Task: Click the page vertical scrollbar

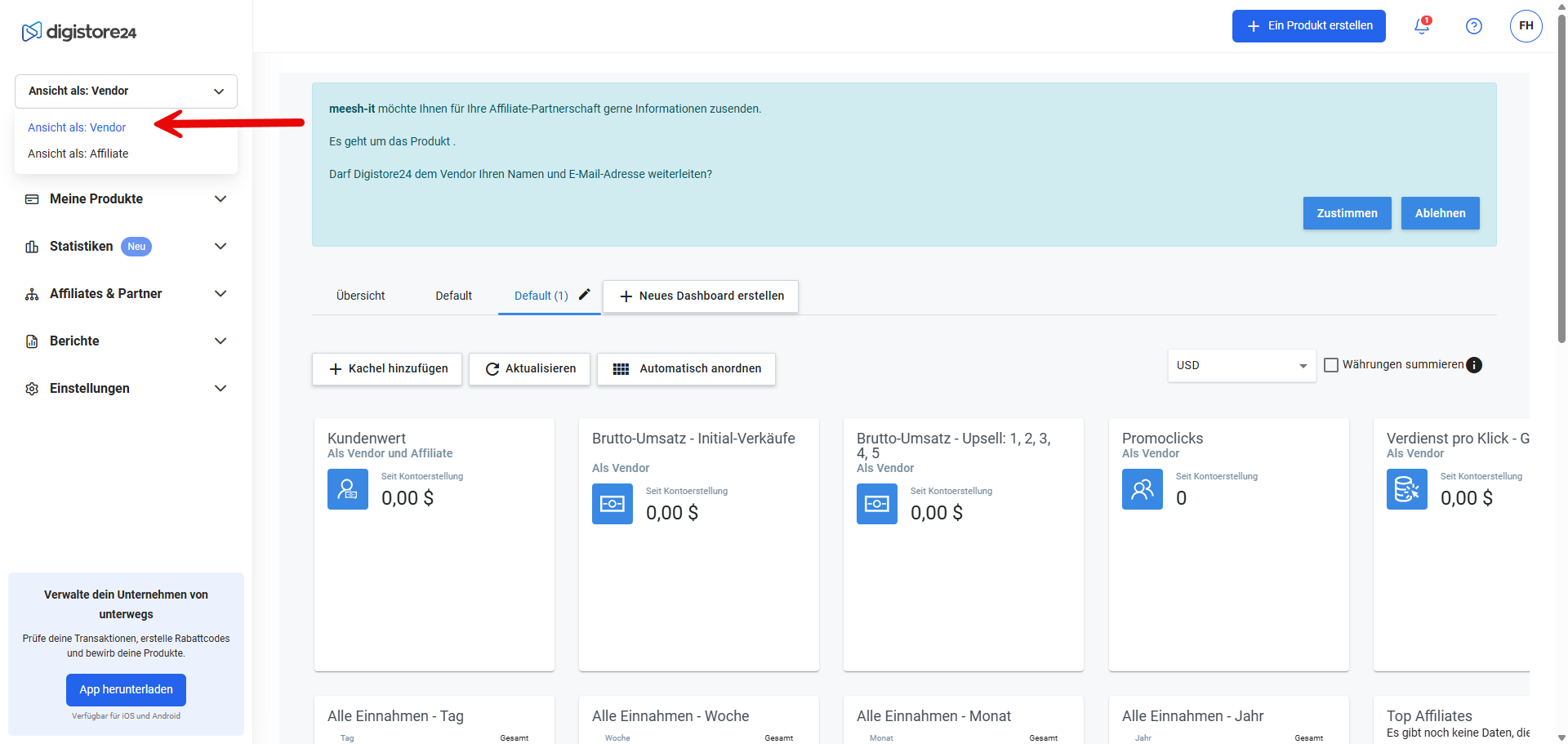Action: point(1561,180)
